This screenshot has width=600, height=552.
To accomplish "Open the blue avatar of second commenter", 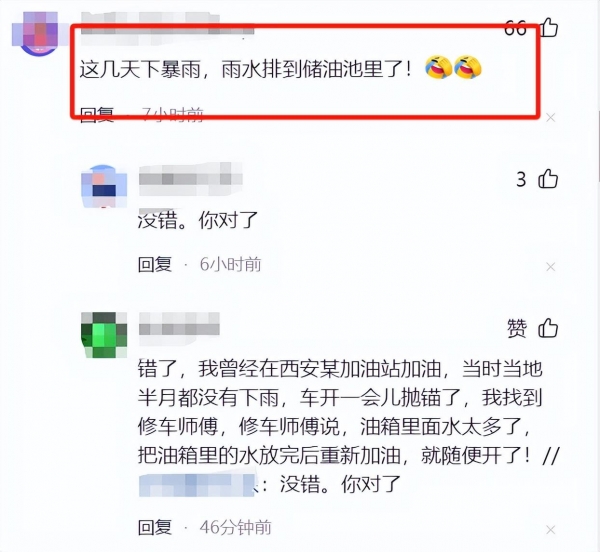I will (x=104, y=186).
